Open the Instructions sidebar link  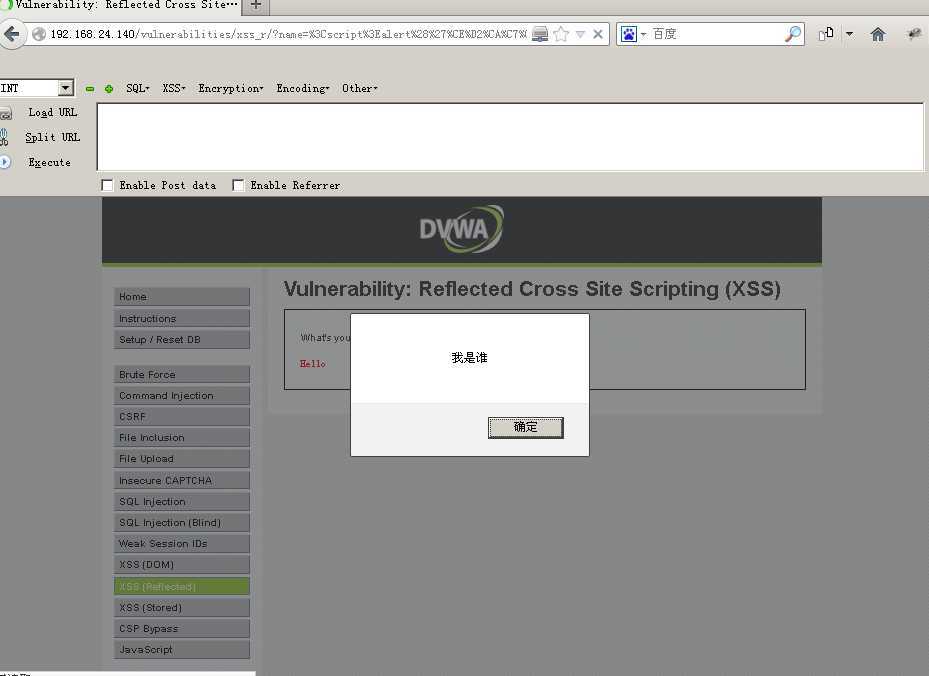tap(181, 319)
